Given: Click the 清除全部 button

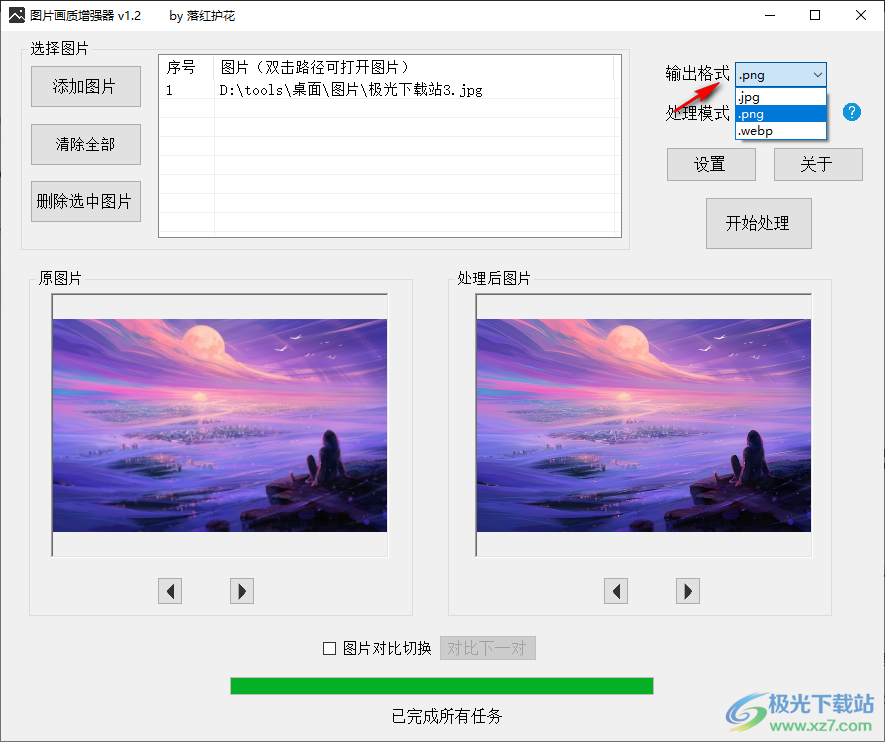Looking at the screenshot, I should coord(86,144).
